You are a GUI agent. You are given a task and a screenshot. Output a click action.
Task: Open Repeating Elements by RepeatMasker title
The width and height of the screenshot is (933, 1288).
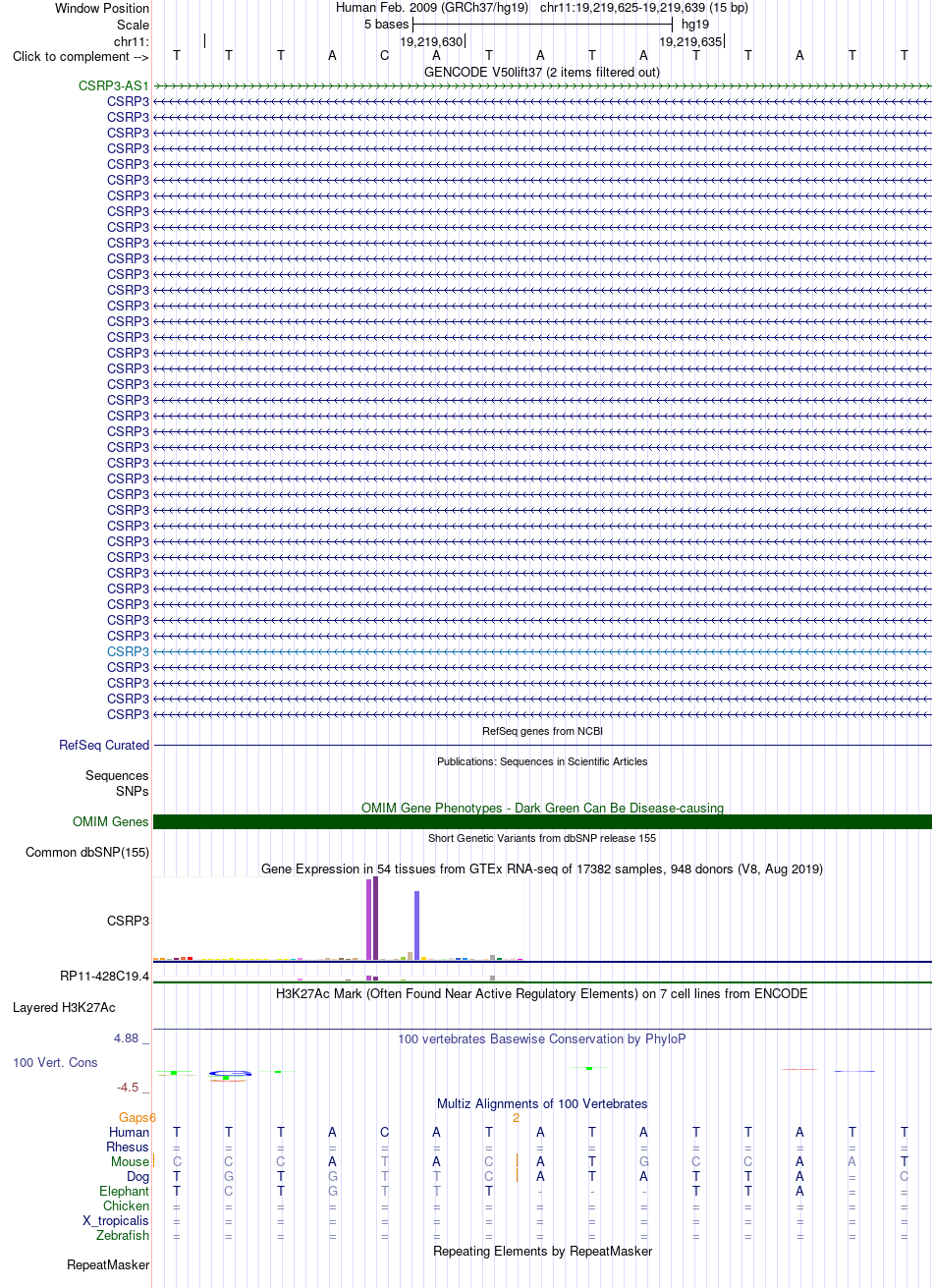(542, 1252)
